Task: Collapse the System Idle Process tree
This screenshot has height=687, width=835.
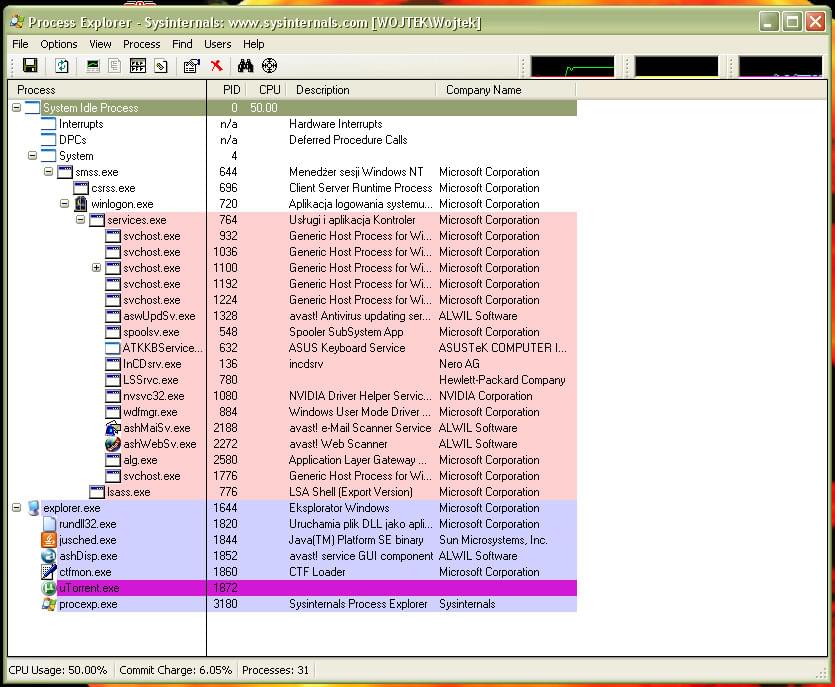Action: (17, 108)
